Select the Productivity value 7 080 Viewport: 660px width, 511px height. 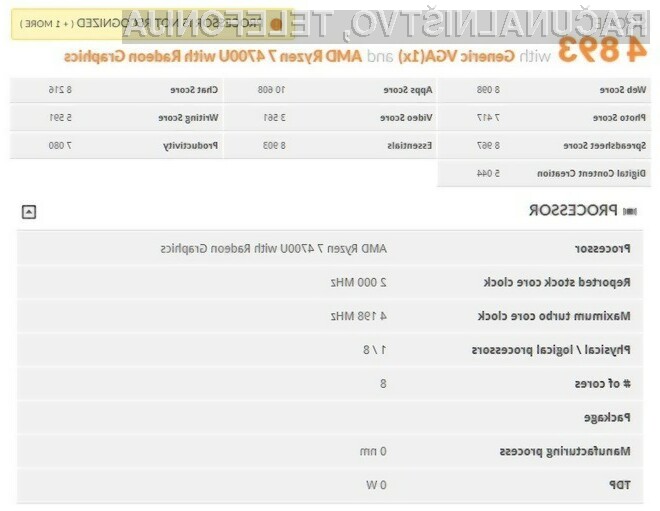coord(60,146)
